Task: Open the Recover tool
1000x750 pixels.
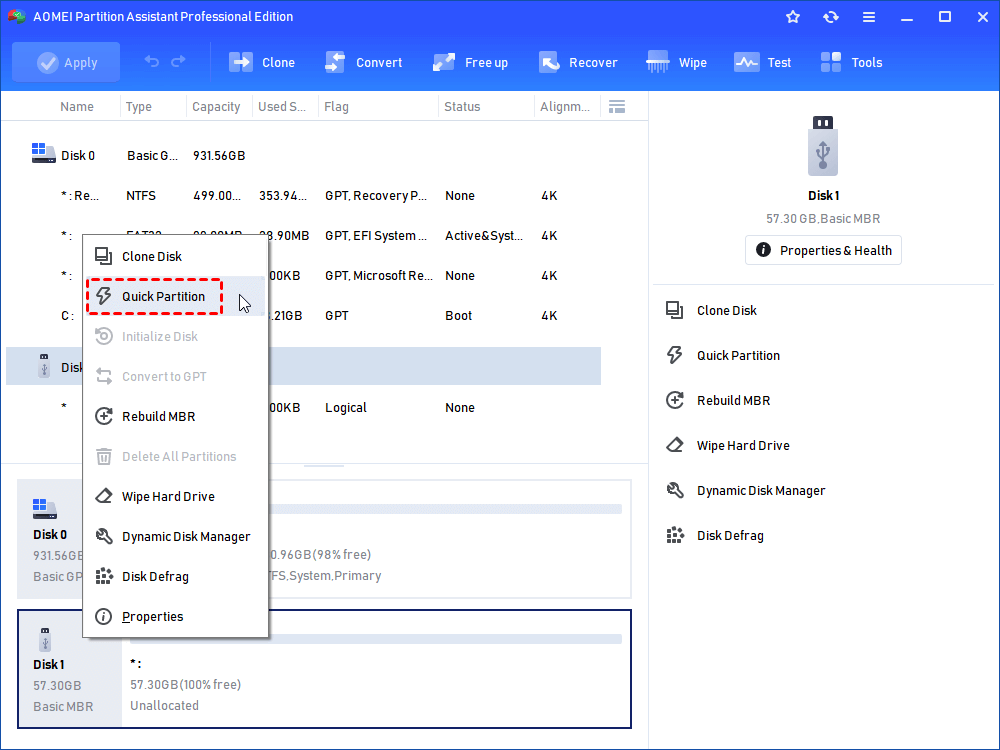Action: [578, 62]
